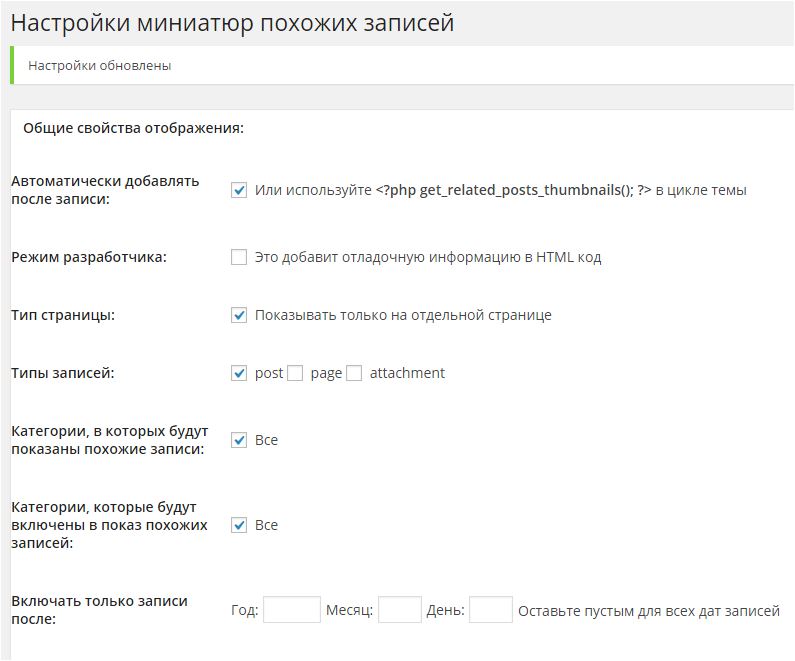Click the hint text Оставьте пустым для всех дат
Image resolution: width=795 pixels, height=661 pixels.
tap(648, 610)
